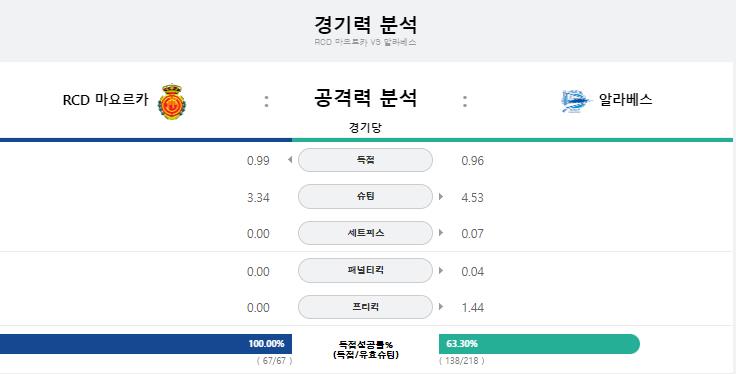Image resolution: width=736 pixels, height=374 pixels.
Task: Click the Alavés team logo
Action: (x=576, y=100)
